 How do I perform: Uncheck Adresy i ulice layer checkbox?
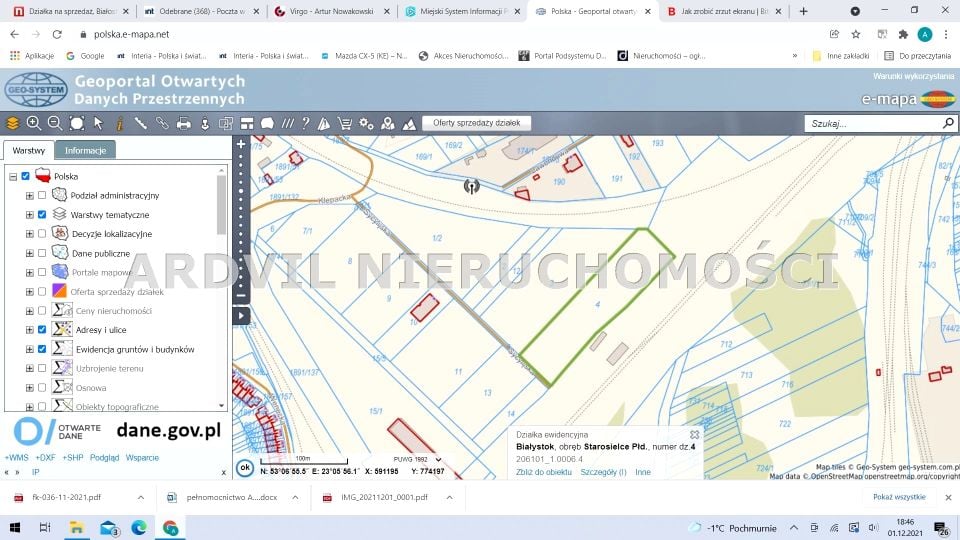click(x=42, y=329)
